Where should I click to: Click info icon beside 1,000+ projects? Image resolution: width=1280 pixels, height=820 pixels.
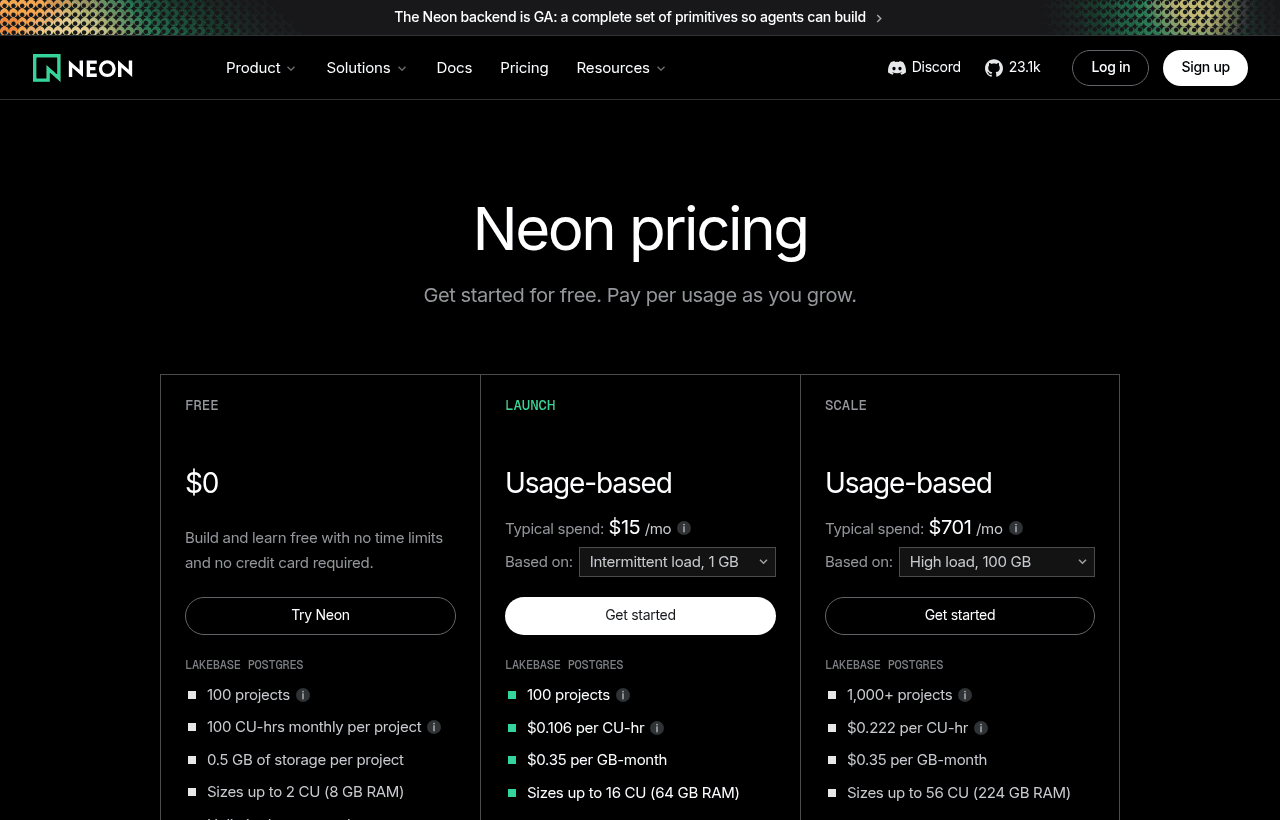pos(965,695)
